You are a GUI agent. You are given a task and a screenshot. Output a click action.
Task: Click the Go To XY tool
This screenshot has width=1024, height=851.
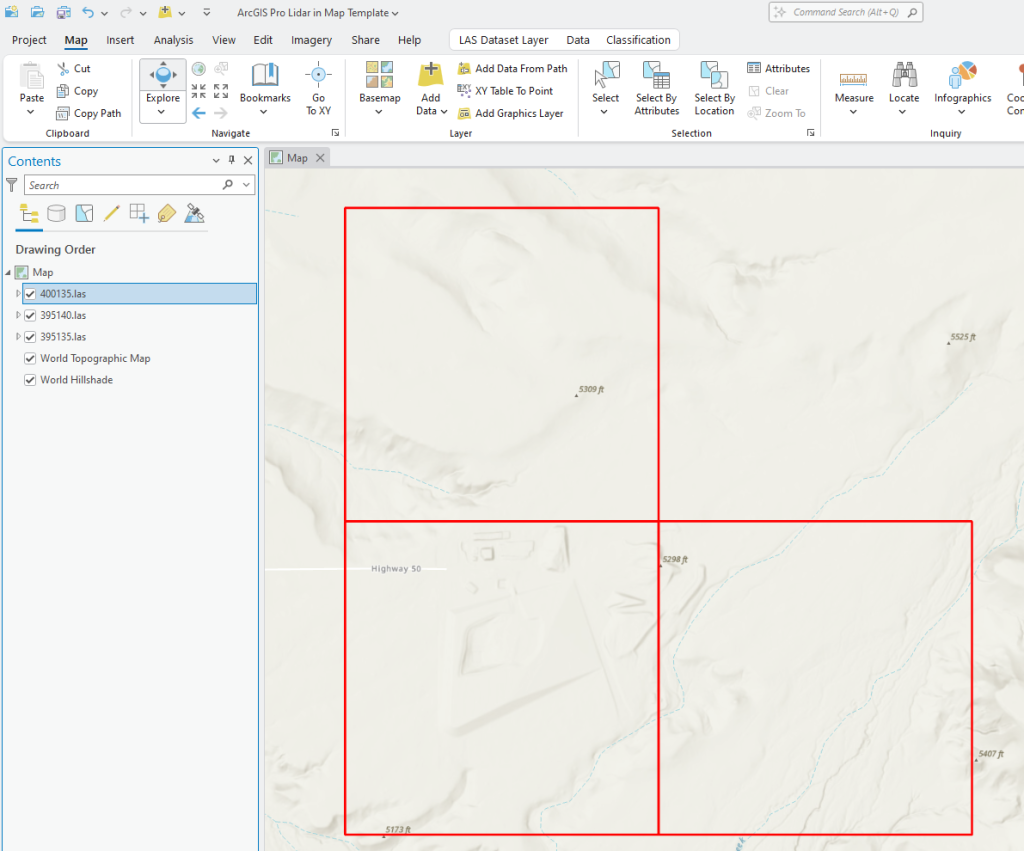click(x=318, y=85)
